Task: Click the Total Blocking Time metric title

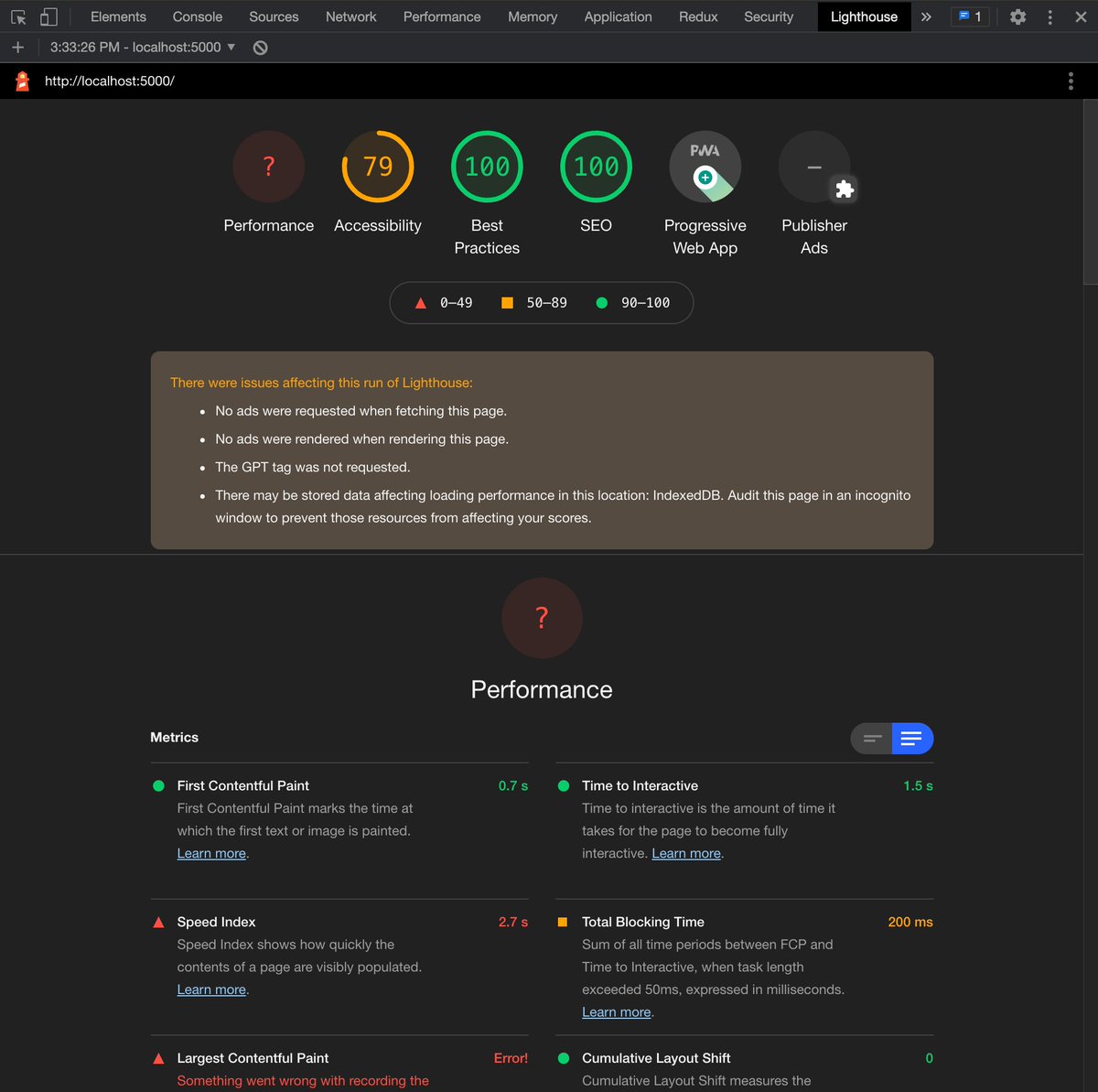Action: [643, 922]
